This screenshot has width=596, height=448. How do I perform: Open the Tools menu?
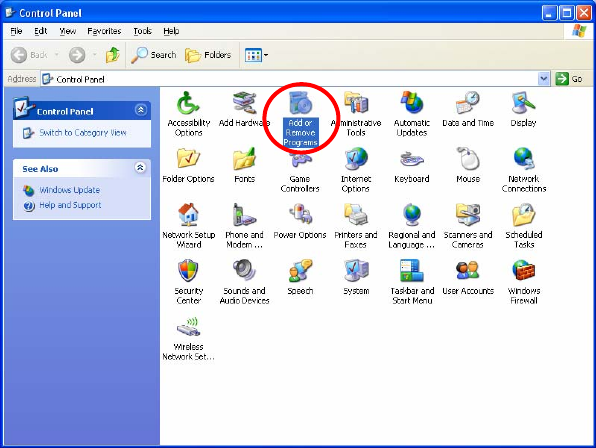tap(143, 31)
